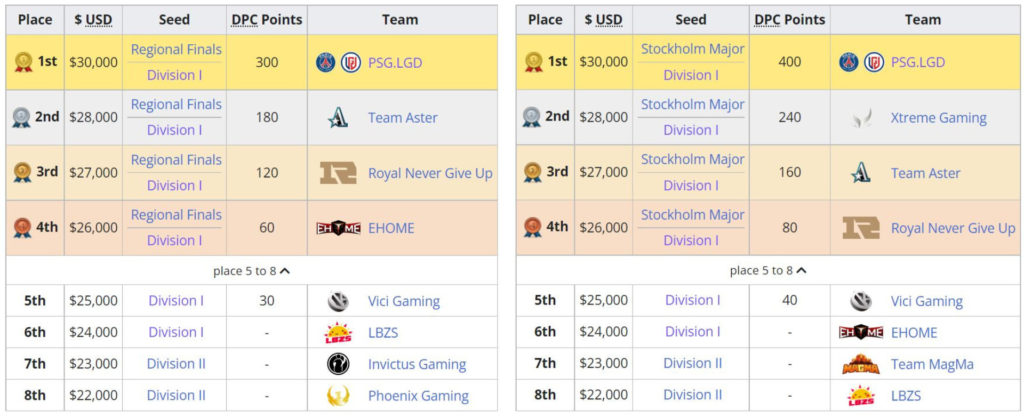The height and width of the screenshot is (417, 1024).
Task: Click the Royal Never Give Up logo in left table
Action: (x=338, y=173)
